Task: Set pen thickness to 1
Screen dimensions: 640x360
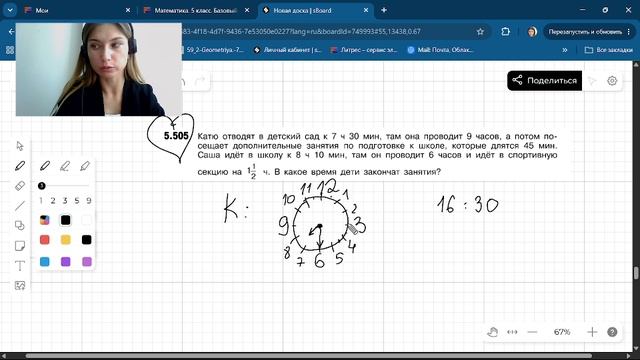Action: [x=41, y=200]
